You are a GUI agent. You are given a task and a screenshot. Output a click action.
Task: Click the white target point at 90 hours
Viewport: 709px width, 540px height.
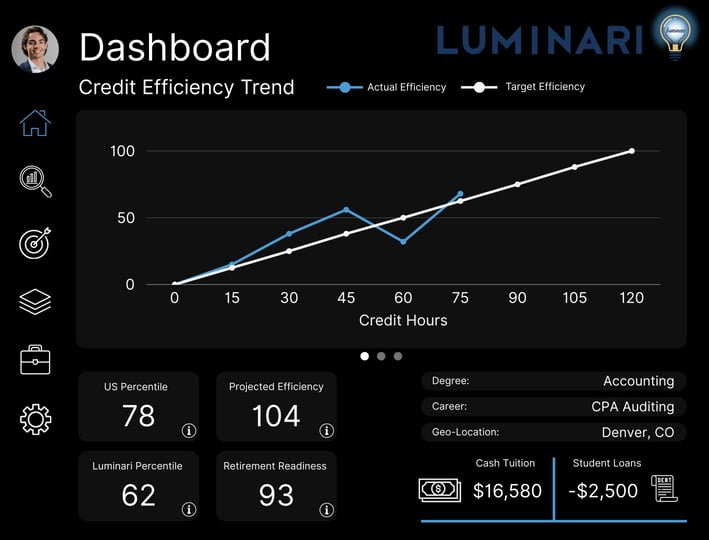click(517, 184)
